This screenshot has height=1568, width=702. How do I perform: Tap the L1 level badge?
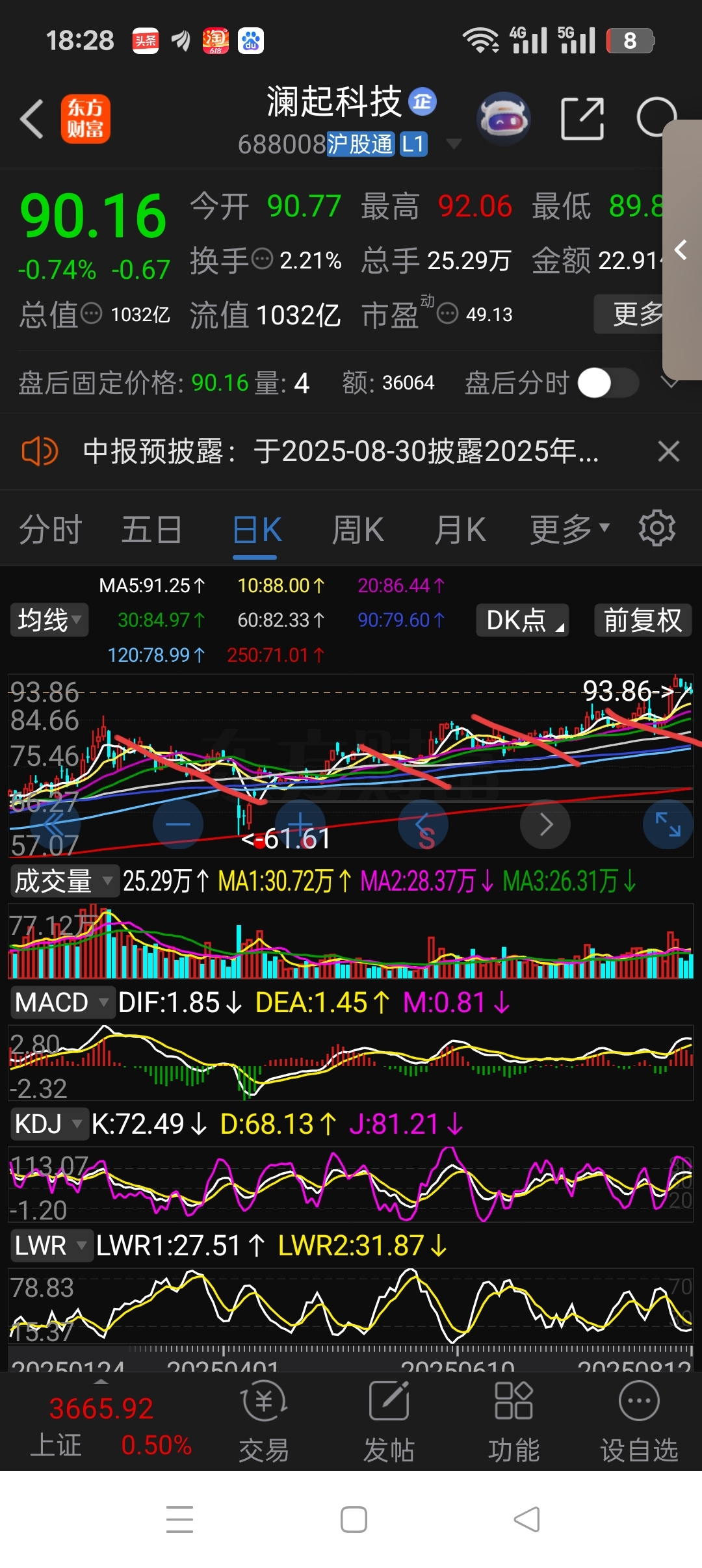point(413,144)
